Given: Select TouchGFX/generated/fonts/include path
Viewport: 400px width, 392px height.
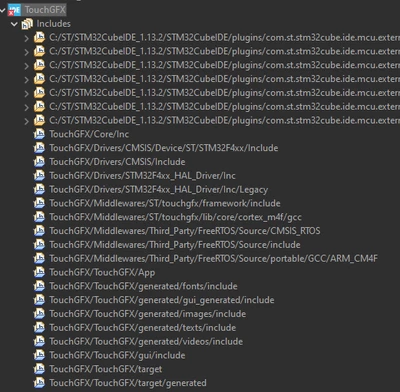Looking at the screenshot, I should [x=143, y=286].
